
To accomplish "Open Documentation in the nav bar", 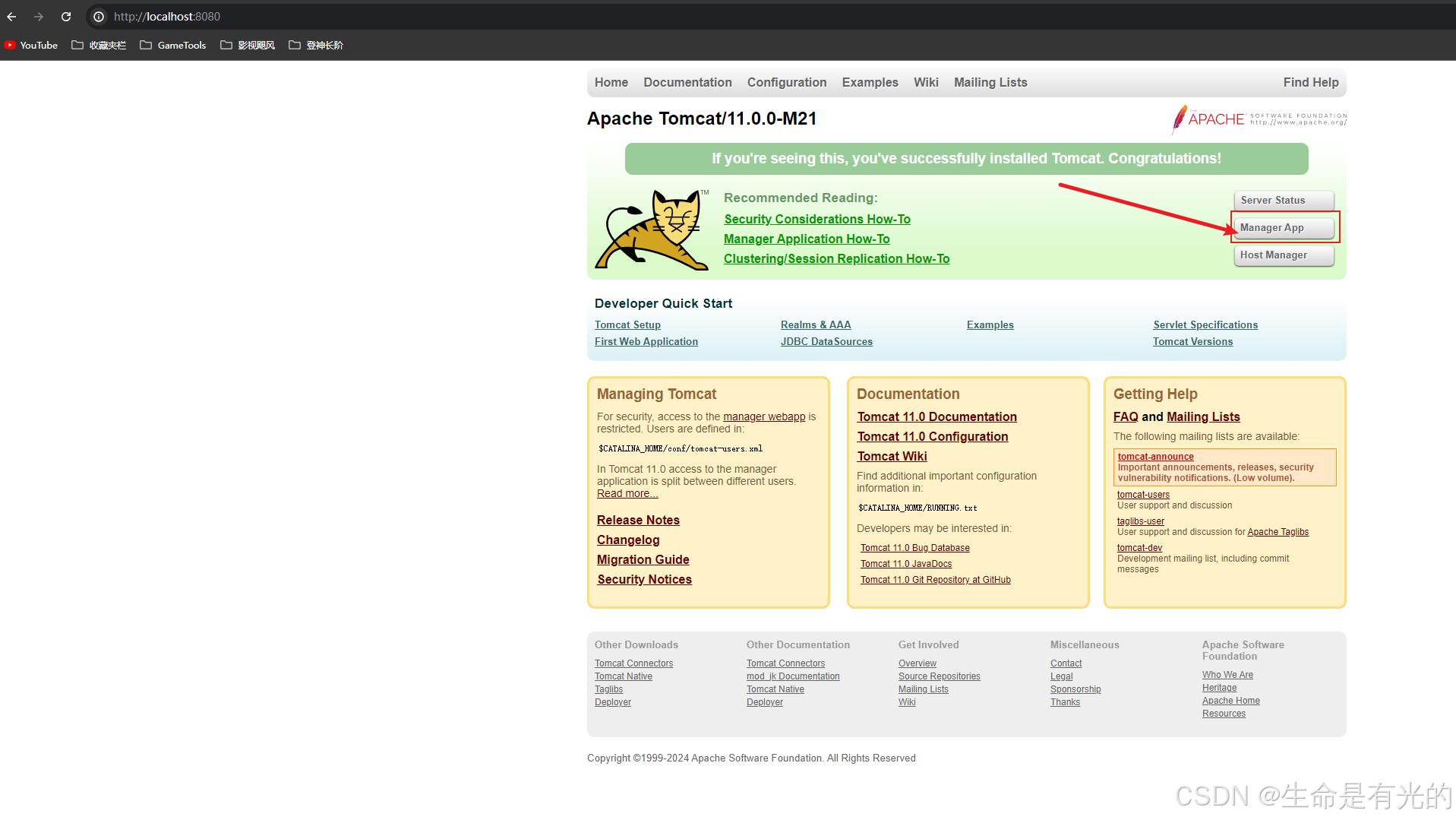I will [x=687, y=82].
